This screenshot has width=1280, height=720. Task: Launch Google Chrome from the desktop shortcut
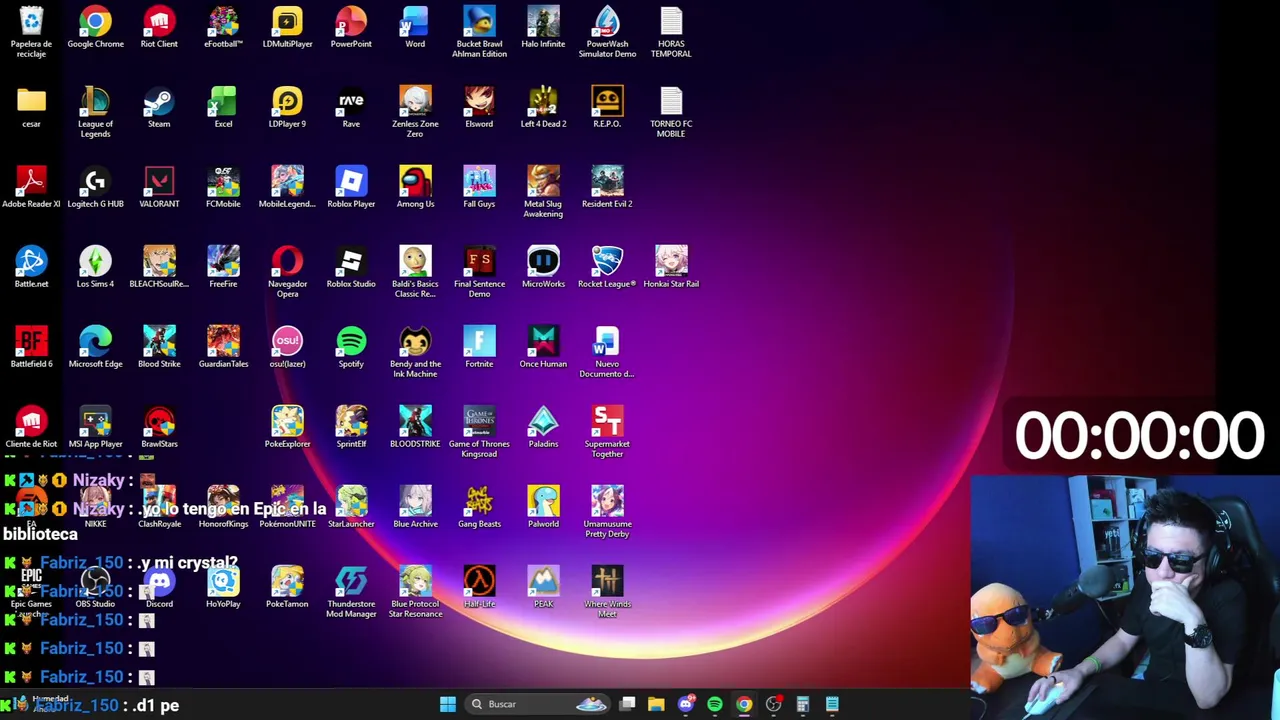[95, 28]
